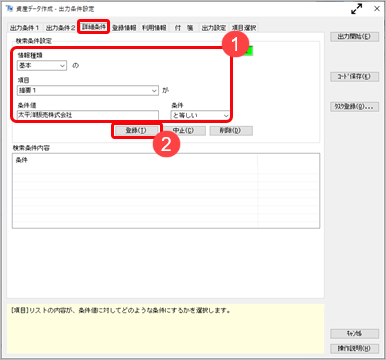This screenshot has width=386, height=360.
Task: Click the キャンセル button
Action: [x=355, y=333]
